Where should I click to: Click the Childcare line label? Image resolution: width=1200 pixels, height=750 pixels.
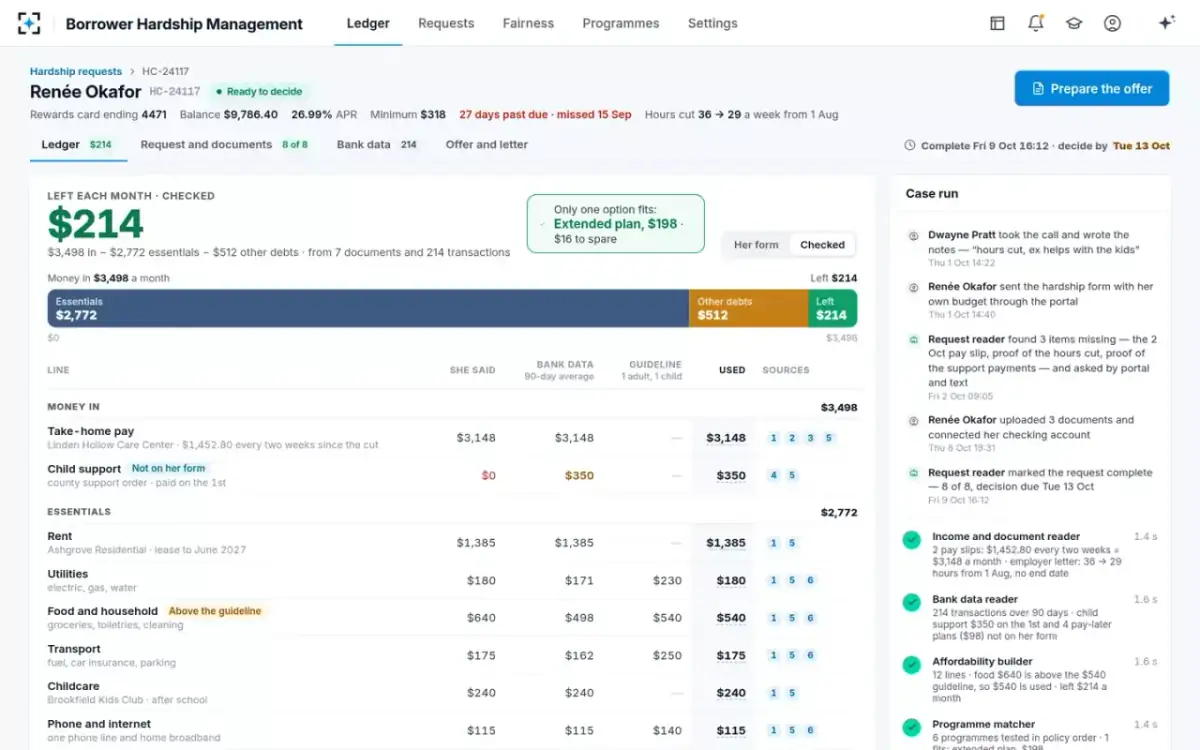click(74, 687)
